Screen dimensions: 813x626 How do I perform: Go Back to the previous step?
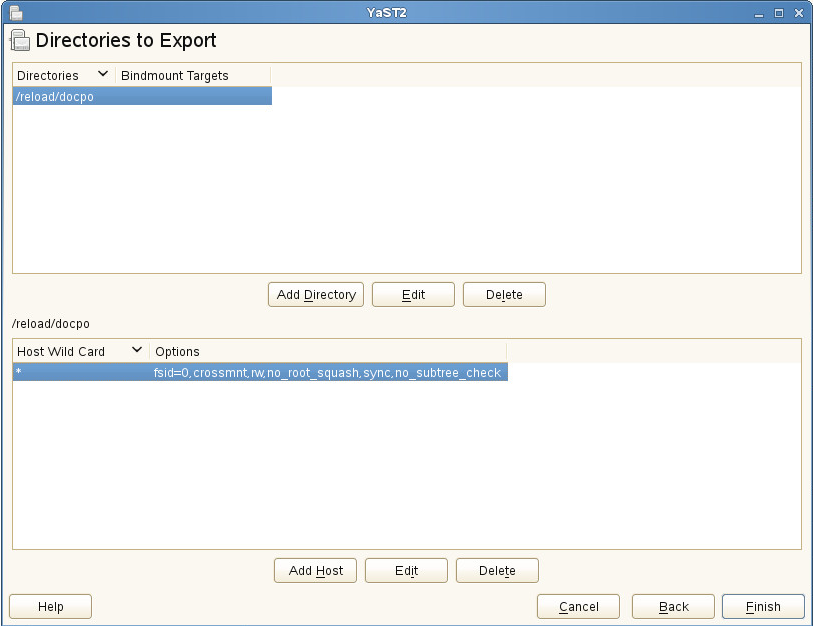(673, 607)
